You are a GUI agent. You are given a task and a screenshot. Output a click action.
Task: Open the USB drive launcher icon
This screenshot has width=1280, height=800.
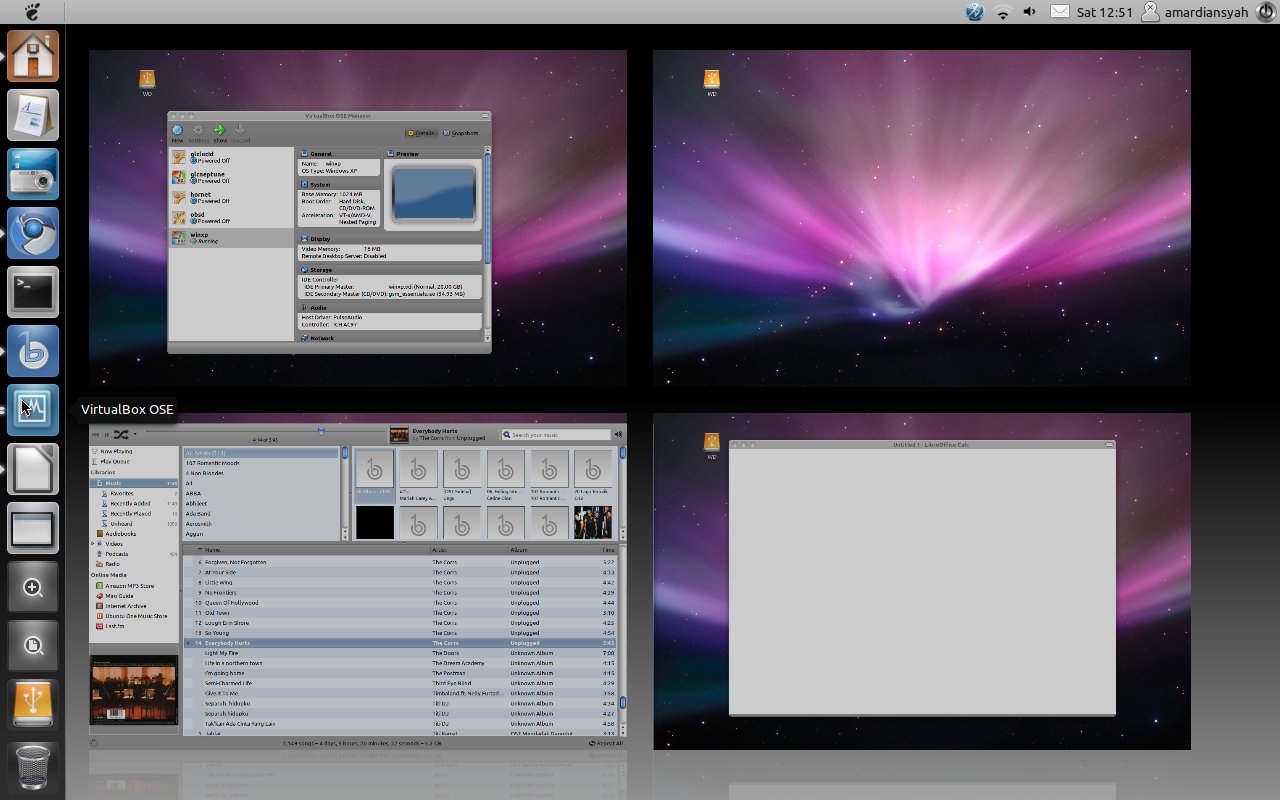[33, 705]
